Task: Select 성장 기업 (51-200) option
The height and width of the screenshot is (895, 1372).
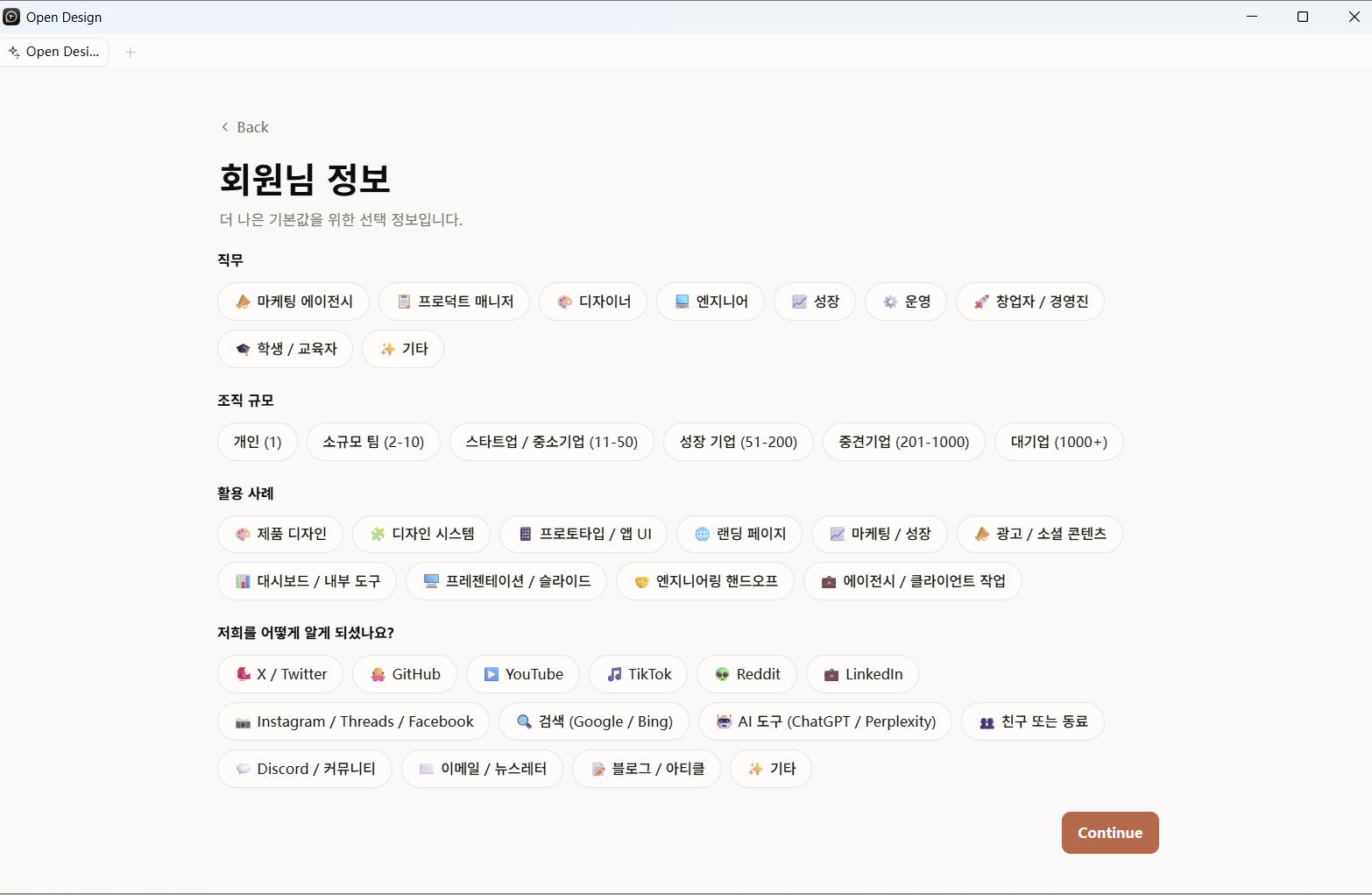Action: (739, 442)
